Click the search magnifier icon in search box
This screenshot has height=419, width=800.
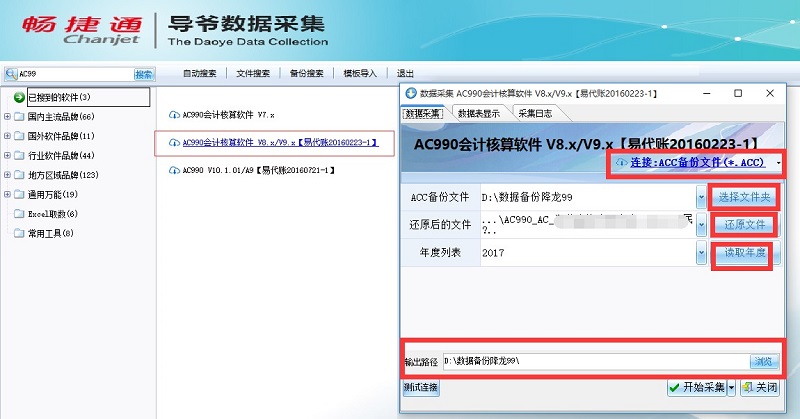click(x=11, y=75)
